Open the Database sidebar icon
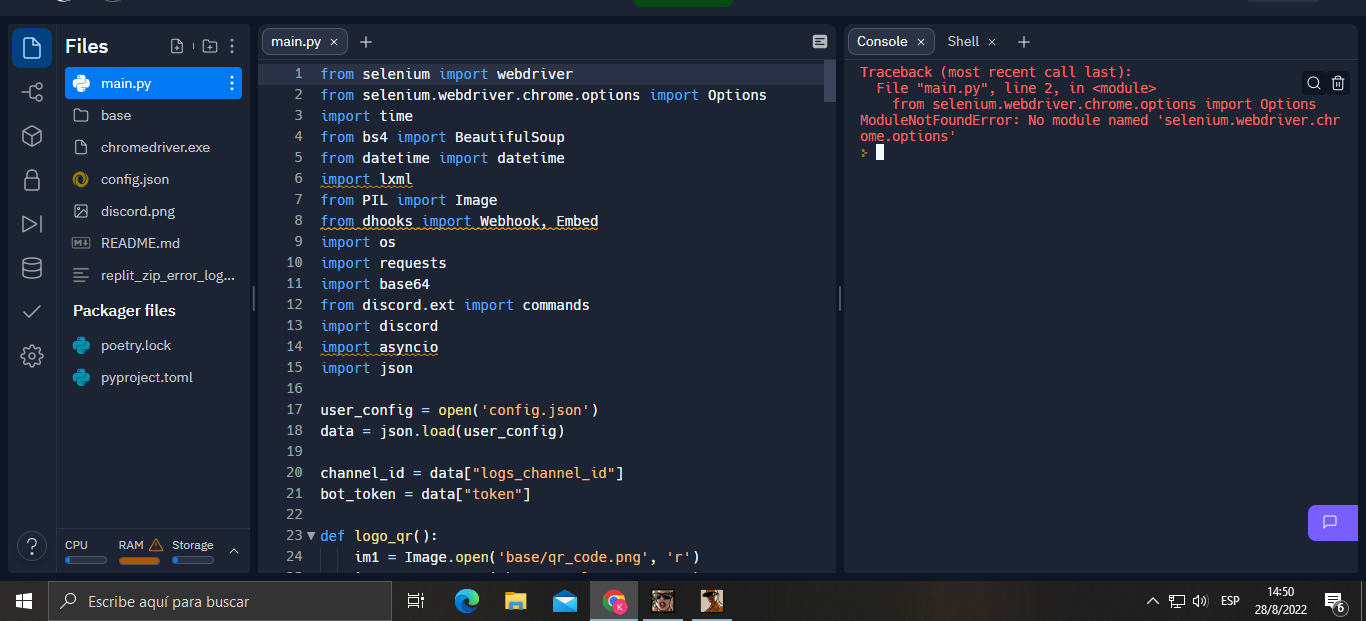Viewport: 1366px width, 621px height. click(x=32, y=268)
